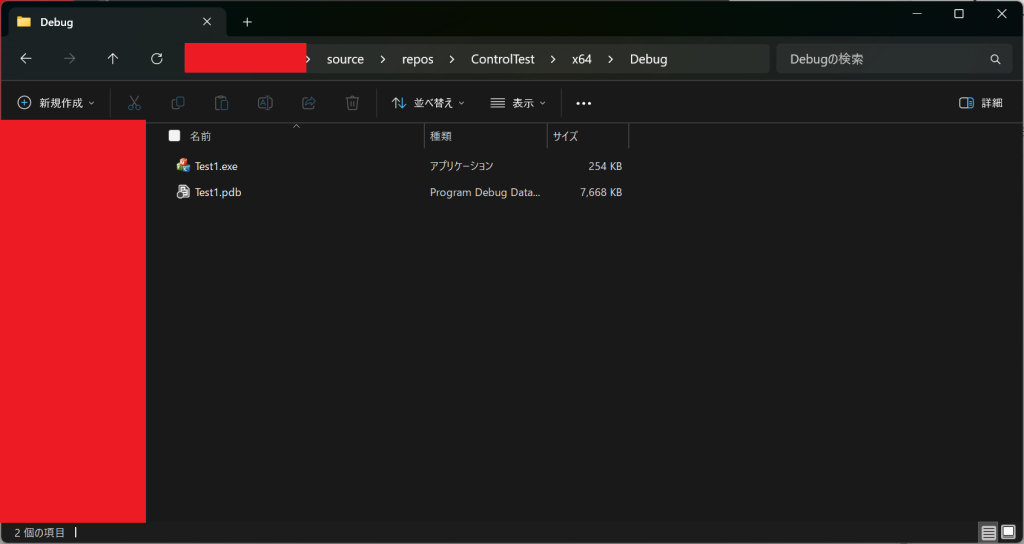Toggle the 詳細 details pane

(980, 103)
